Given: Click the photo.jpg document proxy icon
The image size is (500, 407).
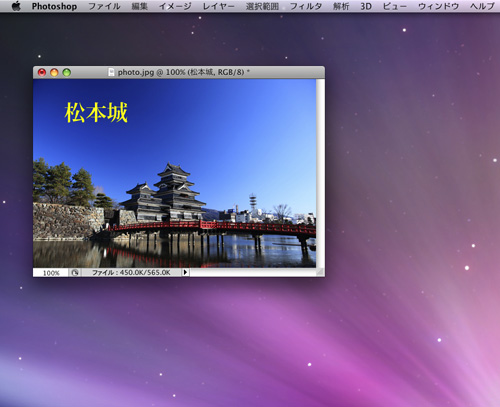Looking at the screenshot, I should (111, 72).
